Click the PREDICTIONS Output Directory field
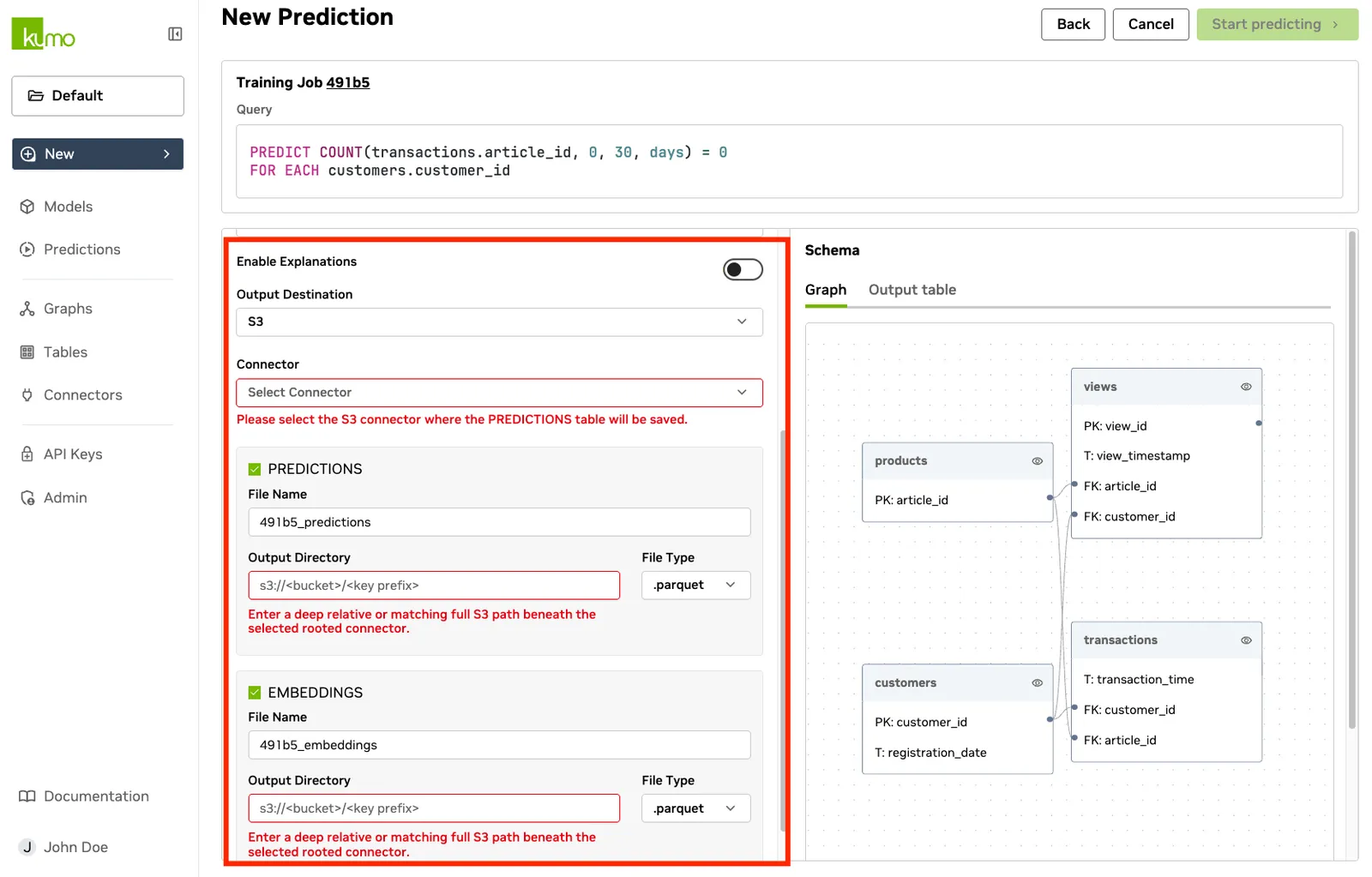This screenshot has height=877, width=1372. click(434, 586)
